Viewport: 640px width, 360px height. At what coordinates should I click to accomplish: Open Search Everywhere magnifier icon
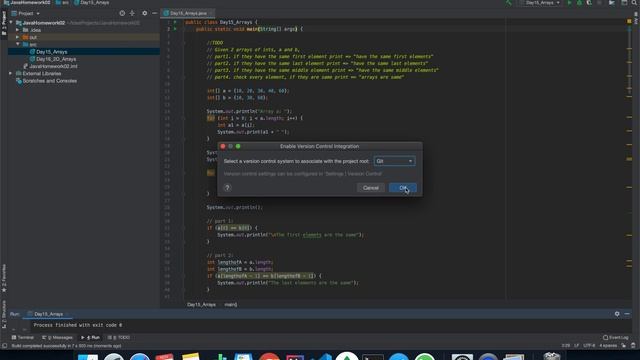pos(635,3)
